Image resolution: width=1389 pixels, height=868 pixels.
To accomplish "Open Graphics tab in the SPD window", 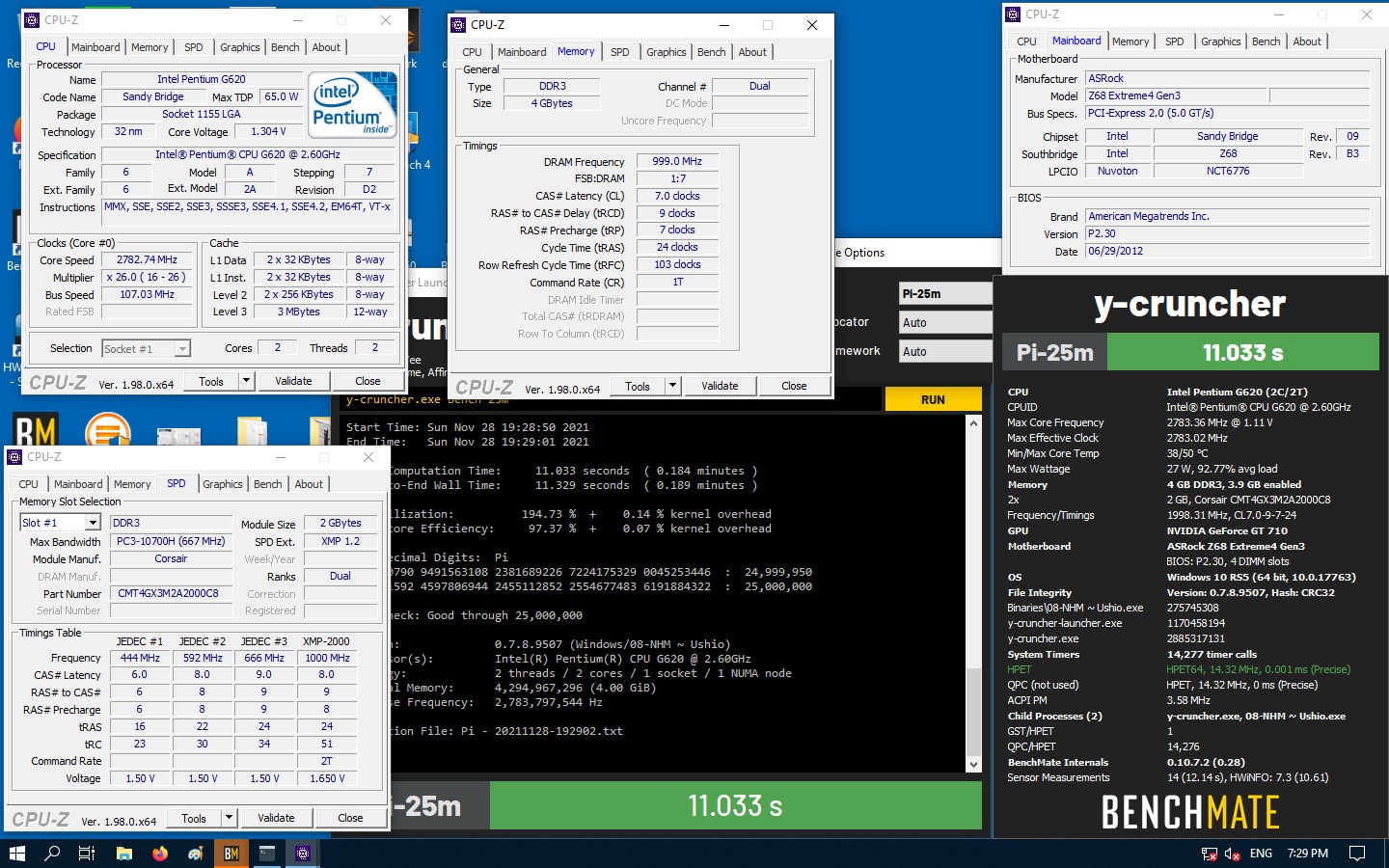I will (222, 484).
